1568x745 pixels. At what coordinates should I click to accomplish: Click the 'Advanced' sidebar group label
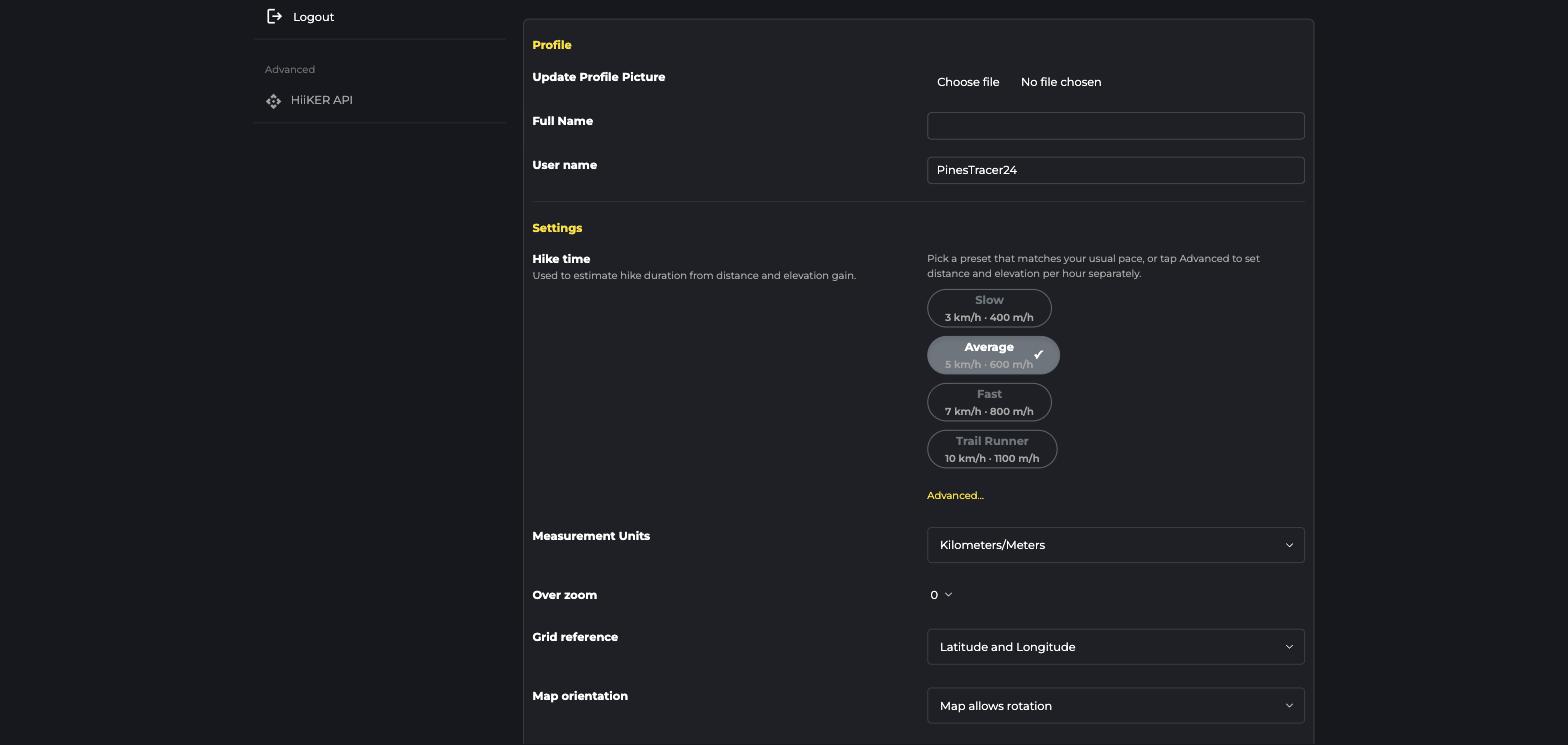pyautogui.click(x=290, y=69)
